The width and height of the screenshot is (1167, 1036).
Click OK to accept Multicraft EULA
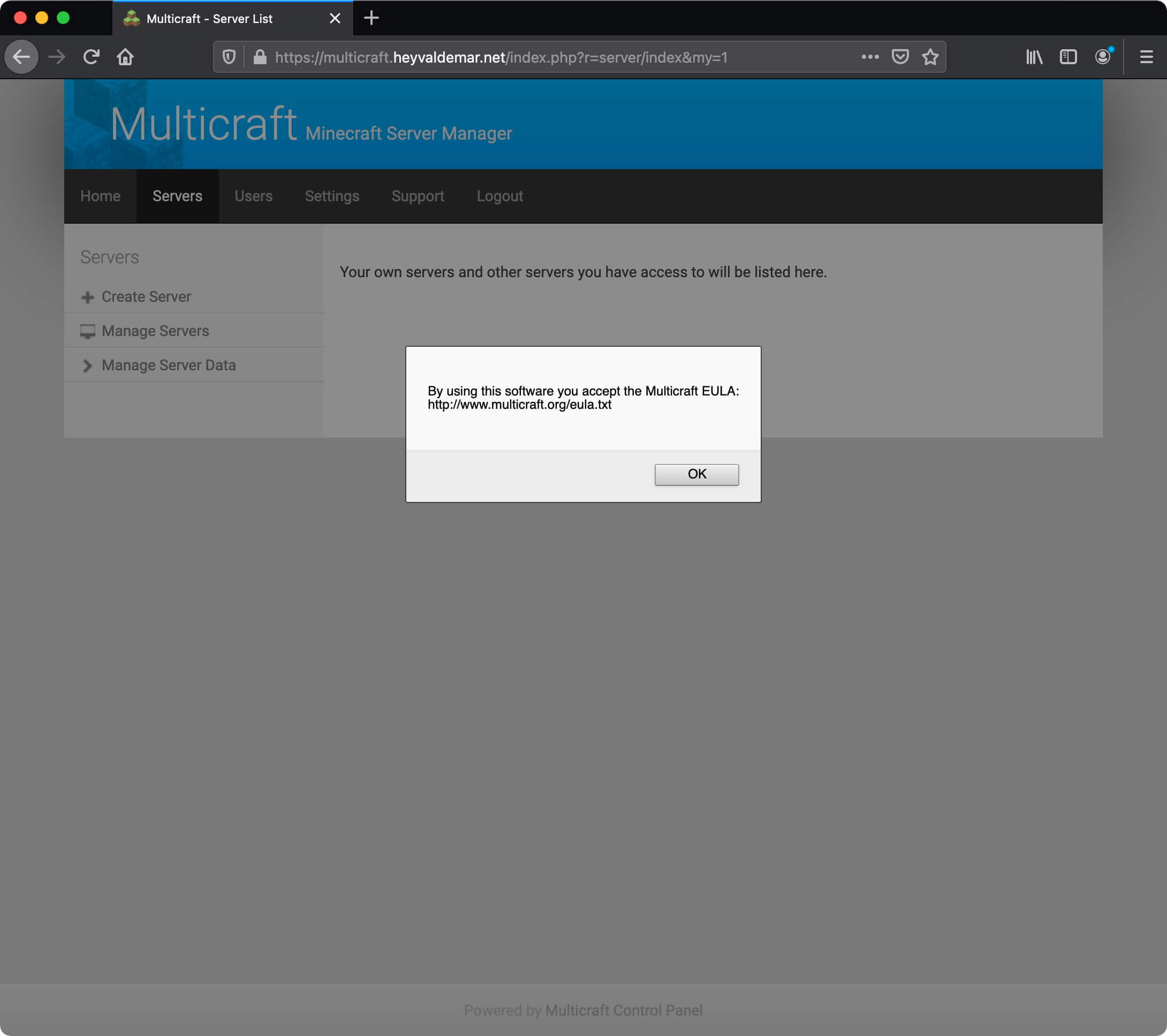697,474
